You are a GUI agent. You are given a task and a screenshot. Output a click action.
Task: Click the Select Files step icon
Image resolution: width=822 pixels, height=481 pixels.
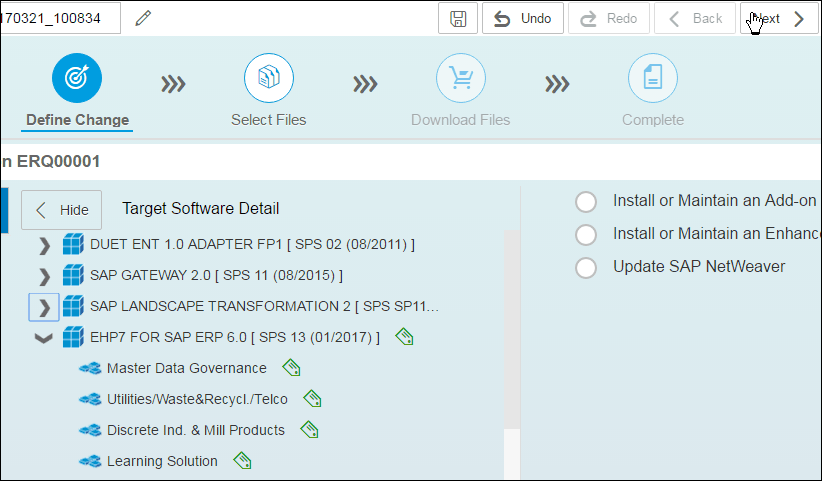pos(268,78)
